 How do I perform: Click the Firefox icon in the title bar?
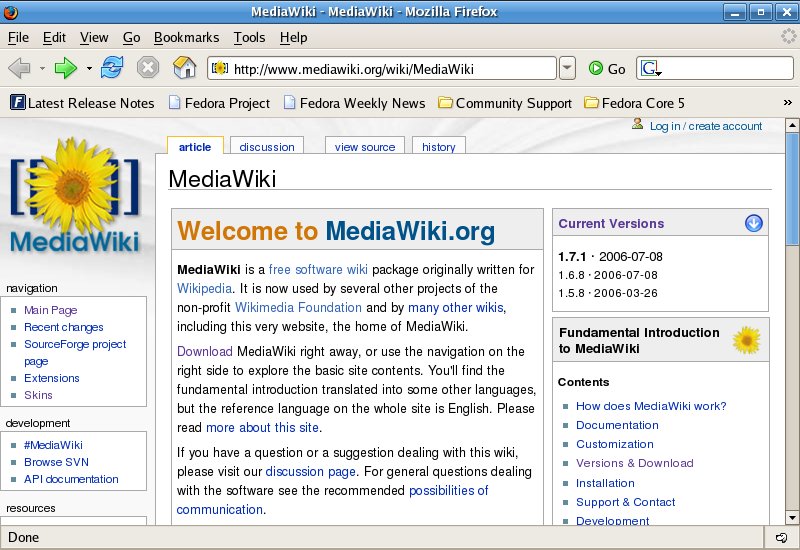[10, 12]
